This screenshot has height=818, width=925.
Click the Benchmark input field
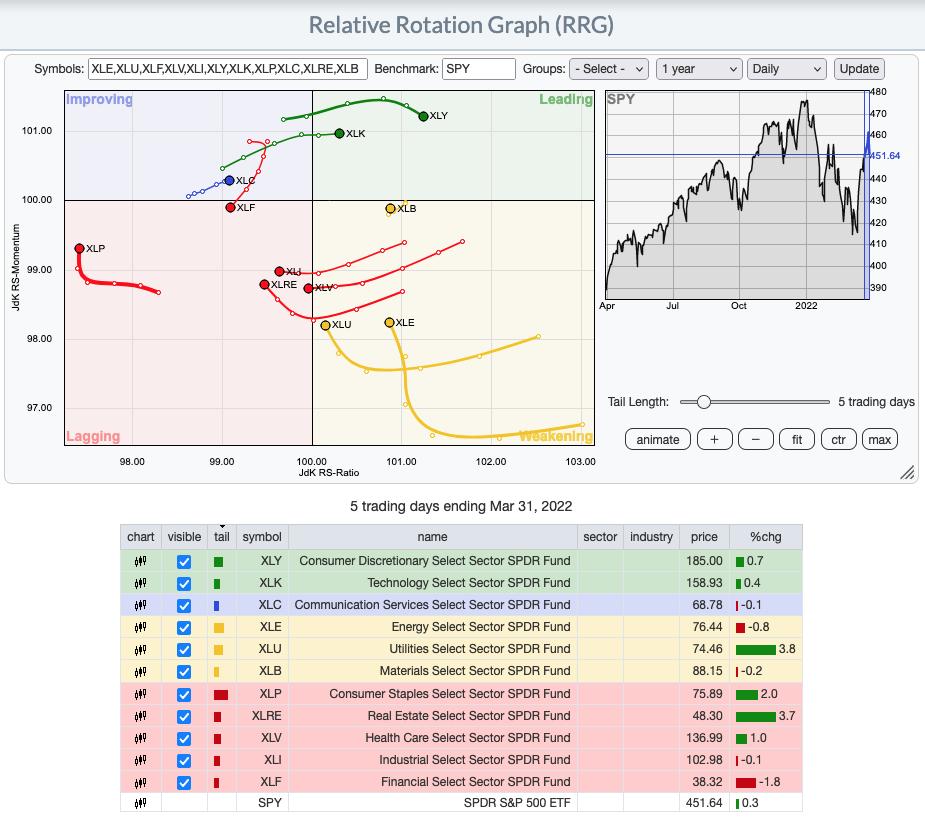[479, 69]
